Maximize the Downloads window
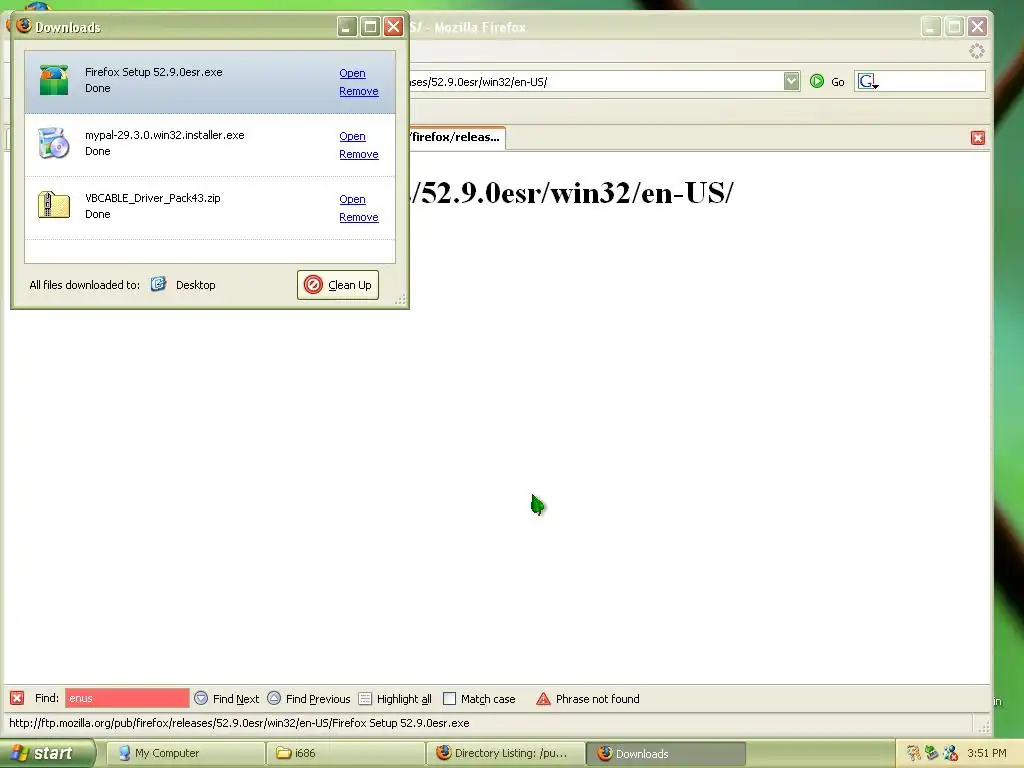This screenshot has width=1024, height=768. pyautogui.click(x=370, y=27)
